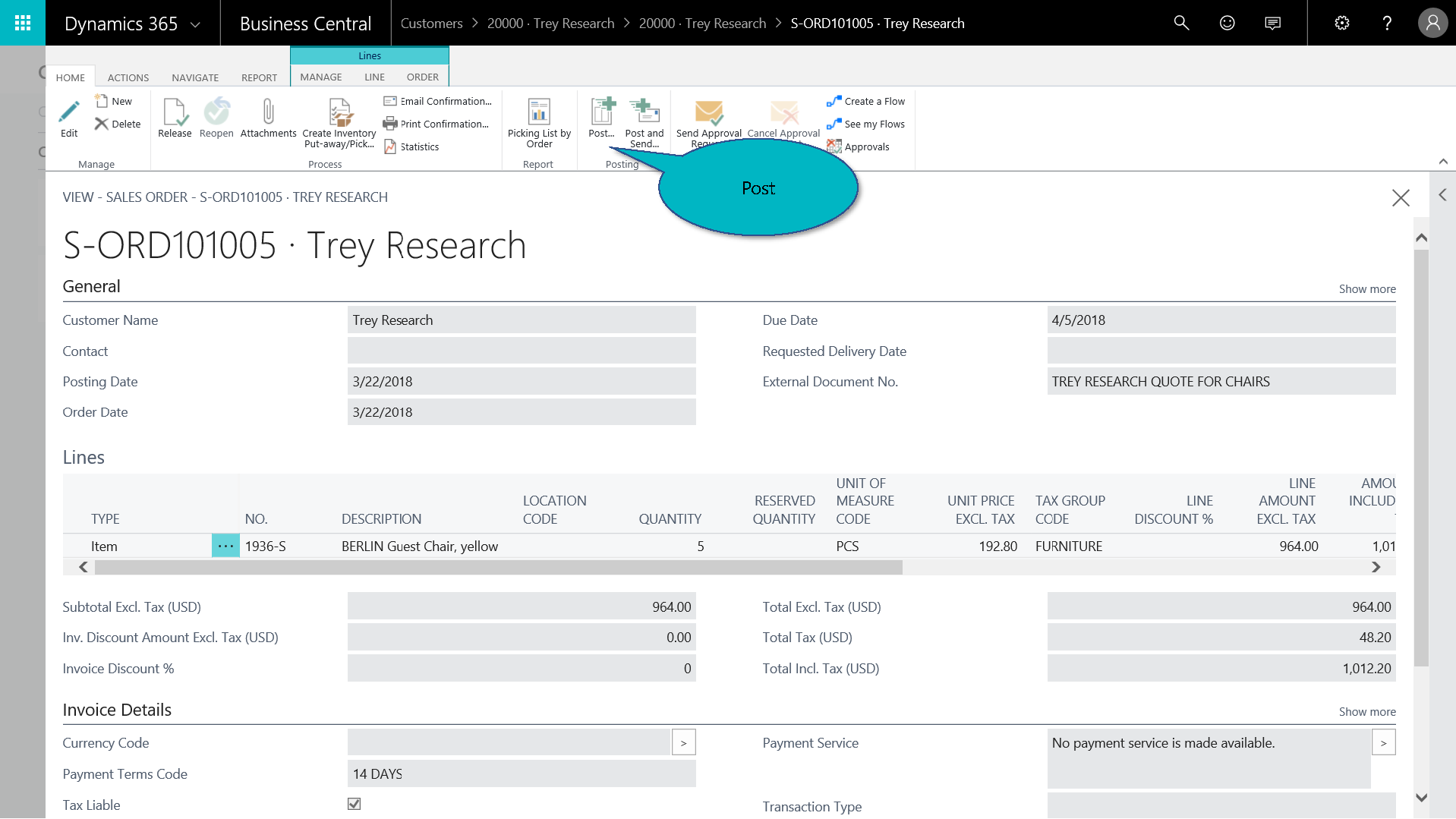The width and height of the screenshot is (1456, 819).
Task: Expand Payment Service lookup arrow
Action: (x=1383, y=743)
